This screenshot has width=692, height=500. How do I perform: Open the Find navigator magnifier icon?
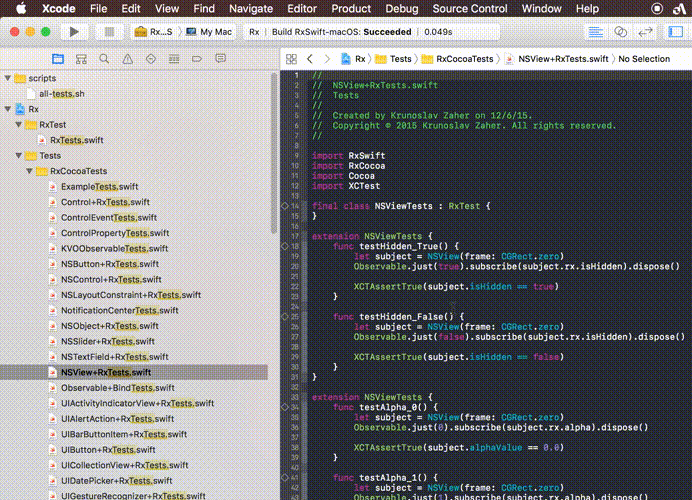tap(104, 59)
